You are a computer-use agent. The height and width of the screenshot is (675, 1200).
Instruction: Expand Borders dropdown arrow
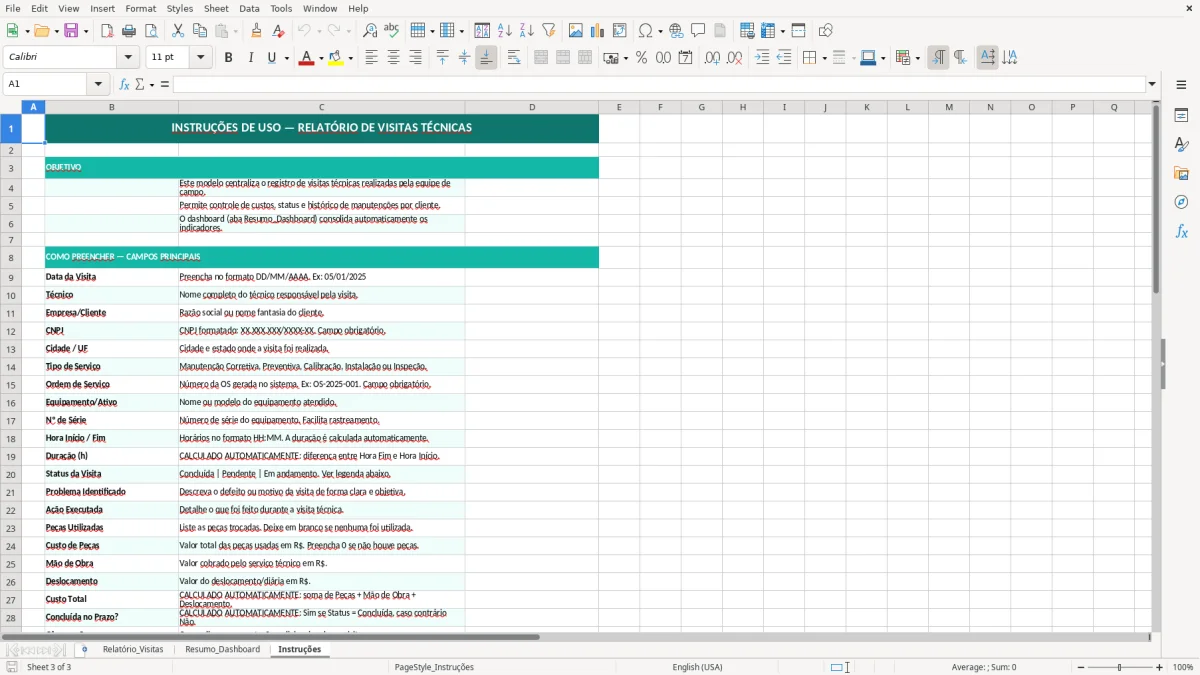[x=824, y=58]
